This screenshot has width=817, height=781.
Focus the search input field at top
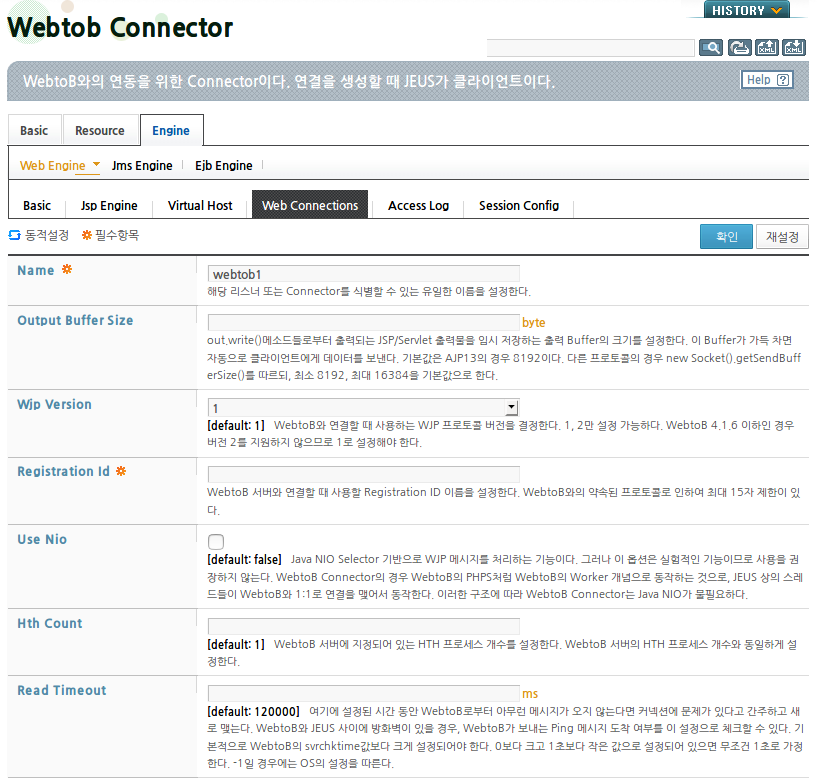[590, 48]
